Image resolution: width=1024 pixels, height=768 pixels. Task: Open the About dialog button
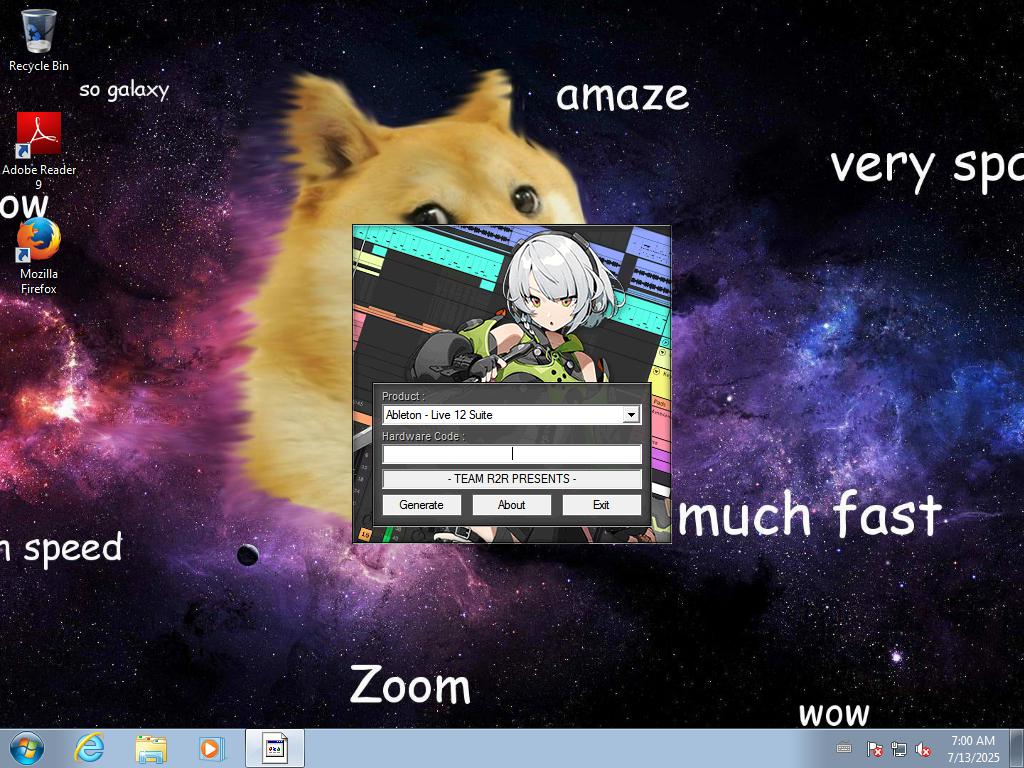pyautogui.click(x=511, y=505)
